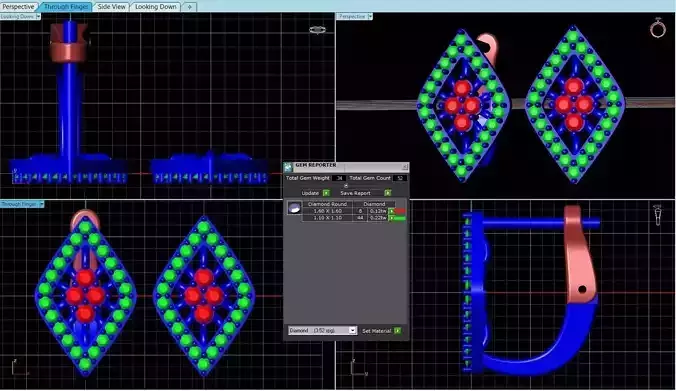Image resolution: width=676 pixels, height=391 pixels.
Task: Click the red swatch for 1.60 gems
Action: [400, 211]
